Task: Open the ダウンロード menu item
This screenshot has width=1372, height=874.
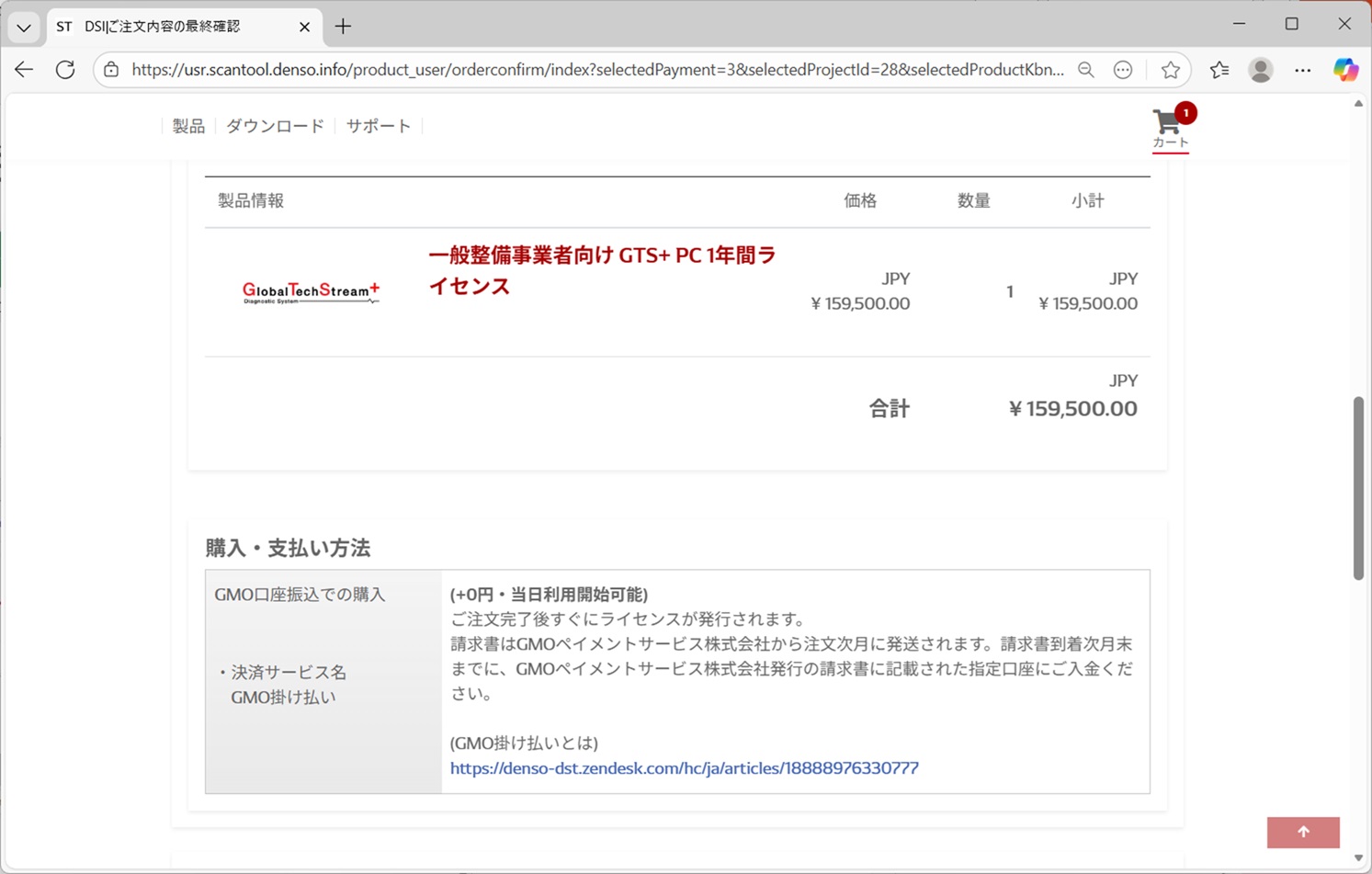Action: pos(275,126)
